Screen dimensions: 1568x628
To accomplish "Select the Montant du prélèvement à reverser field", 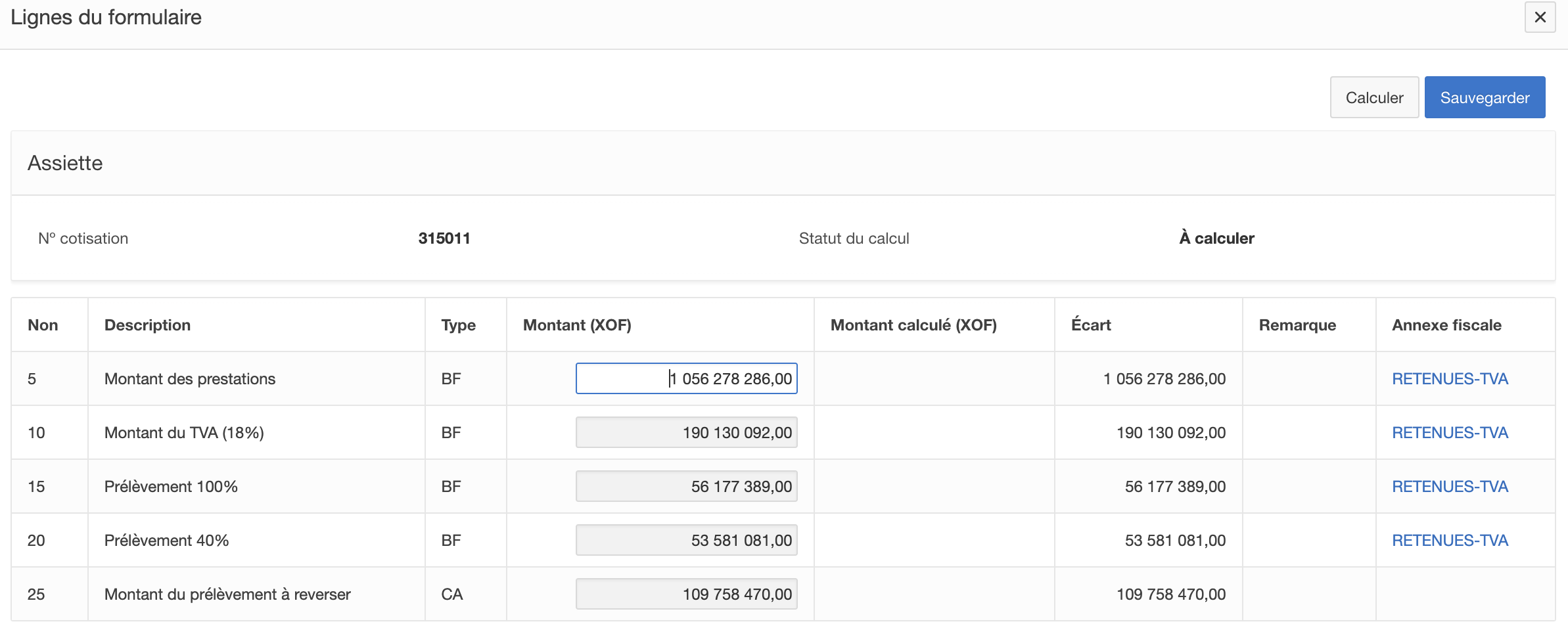I will pos(686,594).
